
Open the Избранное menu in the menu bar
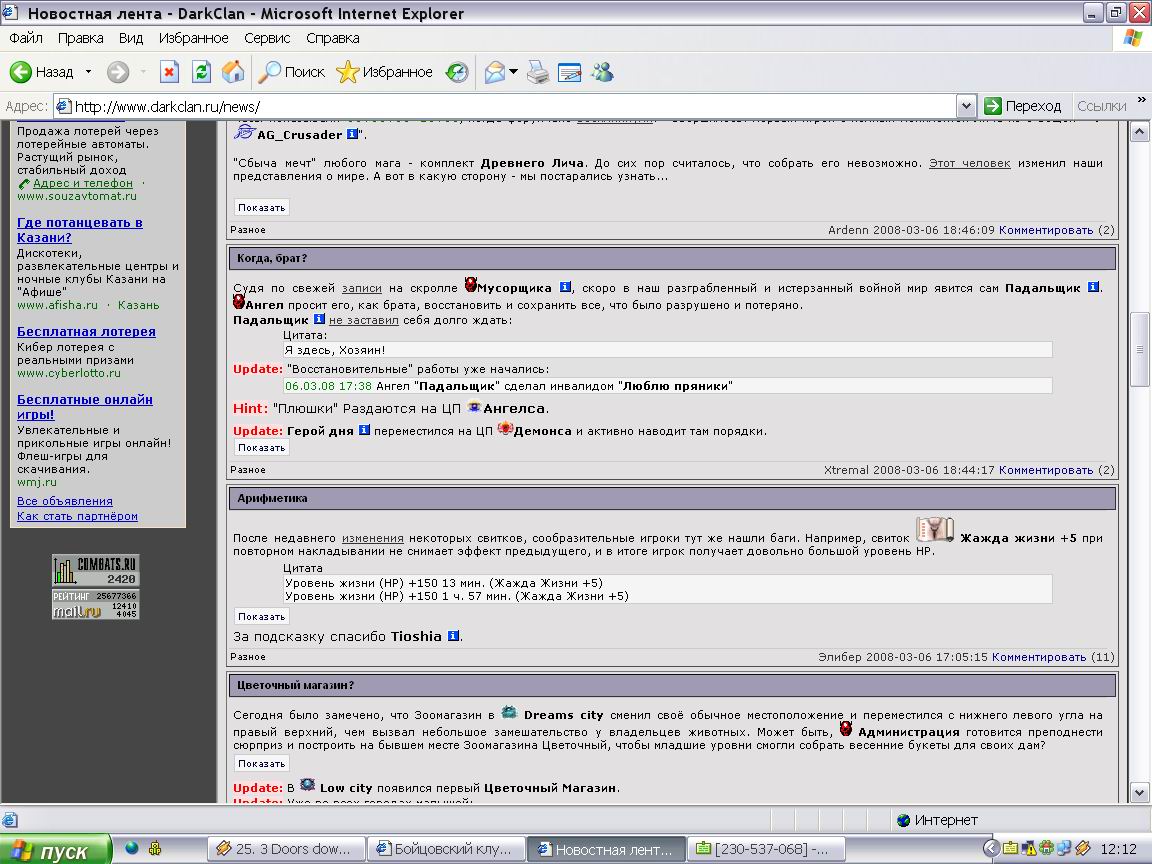[x=193, y=38]
